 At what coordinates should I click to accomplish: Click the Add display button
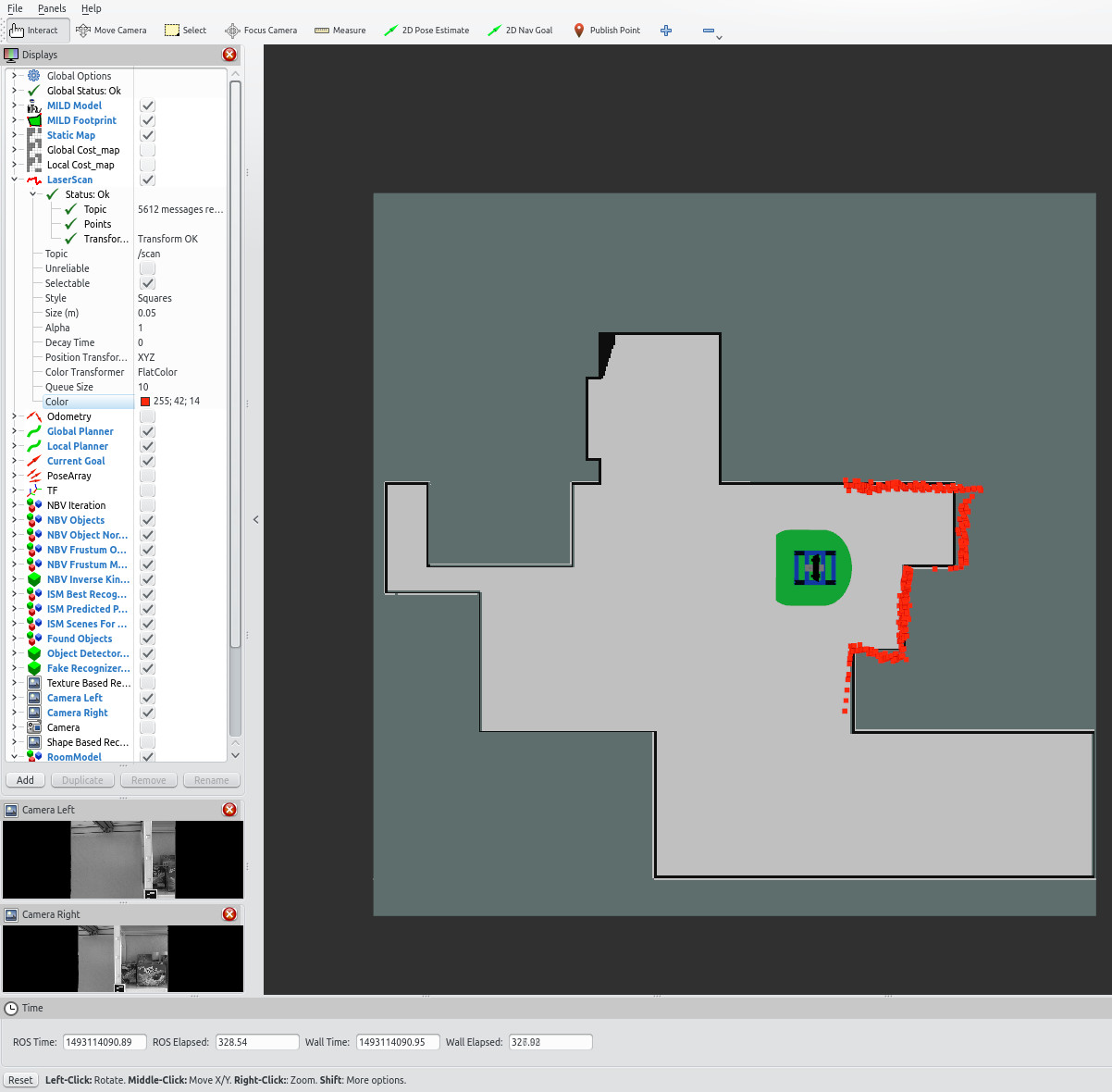click(25, 780)
